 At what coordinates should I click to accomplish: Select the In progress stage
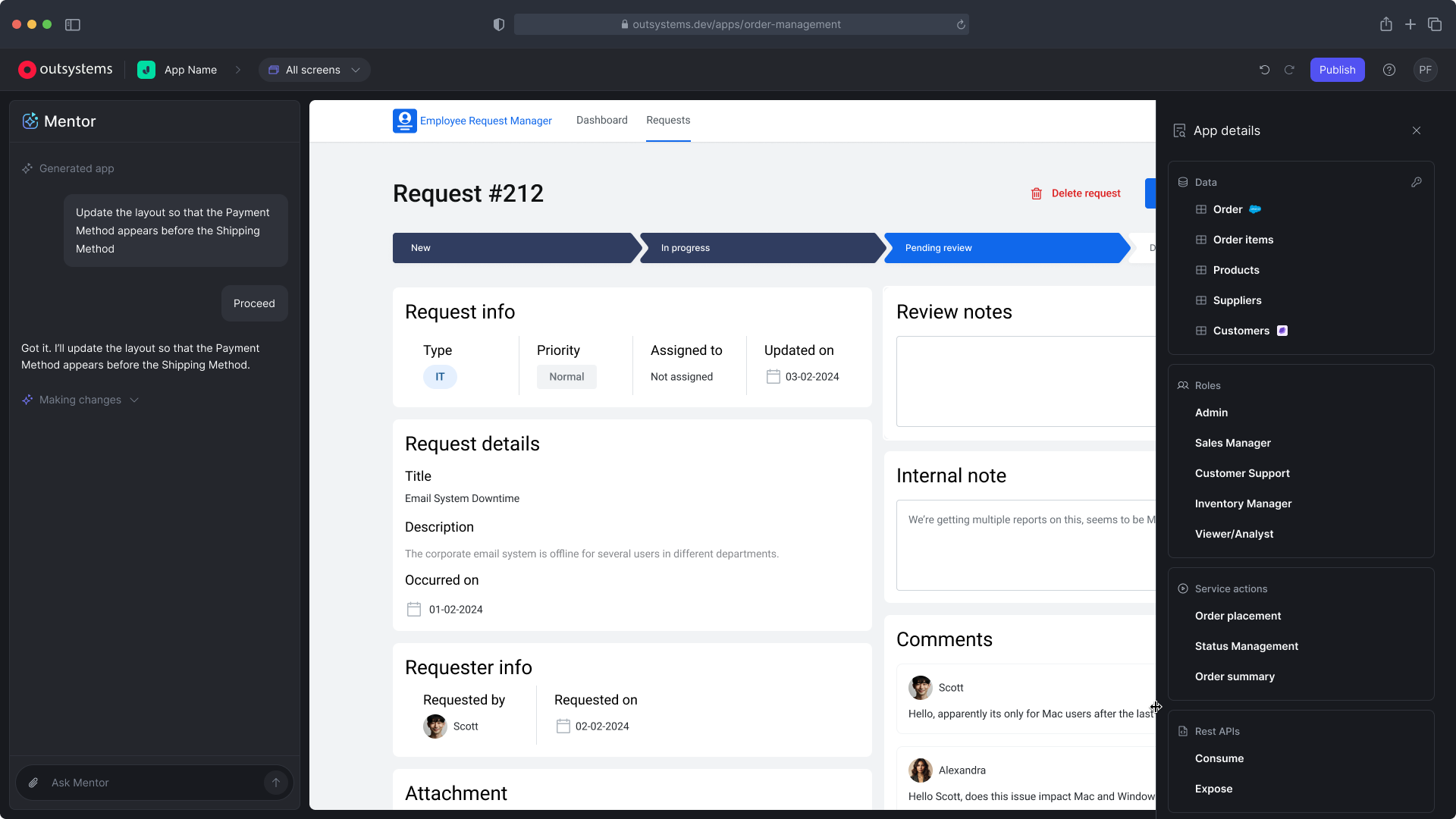tap(762, 248)
